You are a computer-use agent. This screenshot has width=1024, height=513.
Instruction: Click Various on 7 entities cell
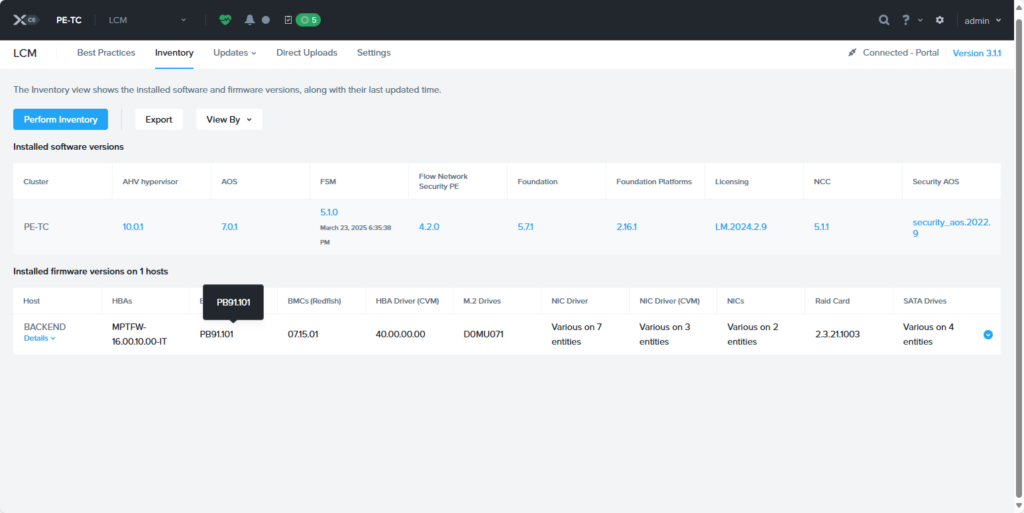pos(577,334)
